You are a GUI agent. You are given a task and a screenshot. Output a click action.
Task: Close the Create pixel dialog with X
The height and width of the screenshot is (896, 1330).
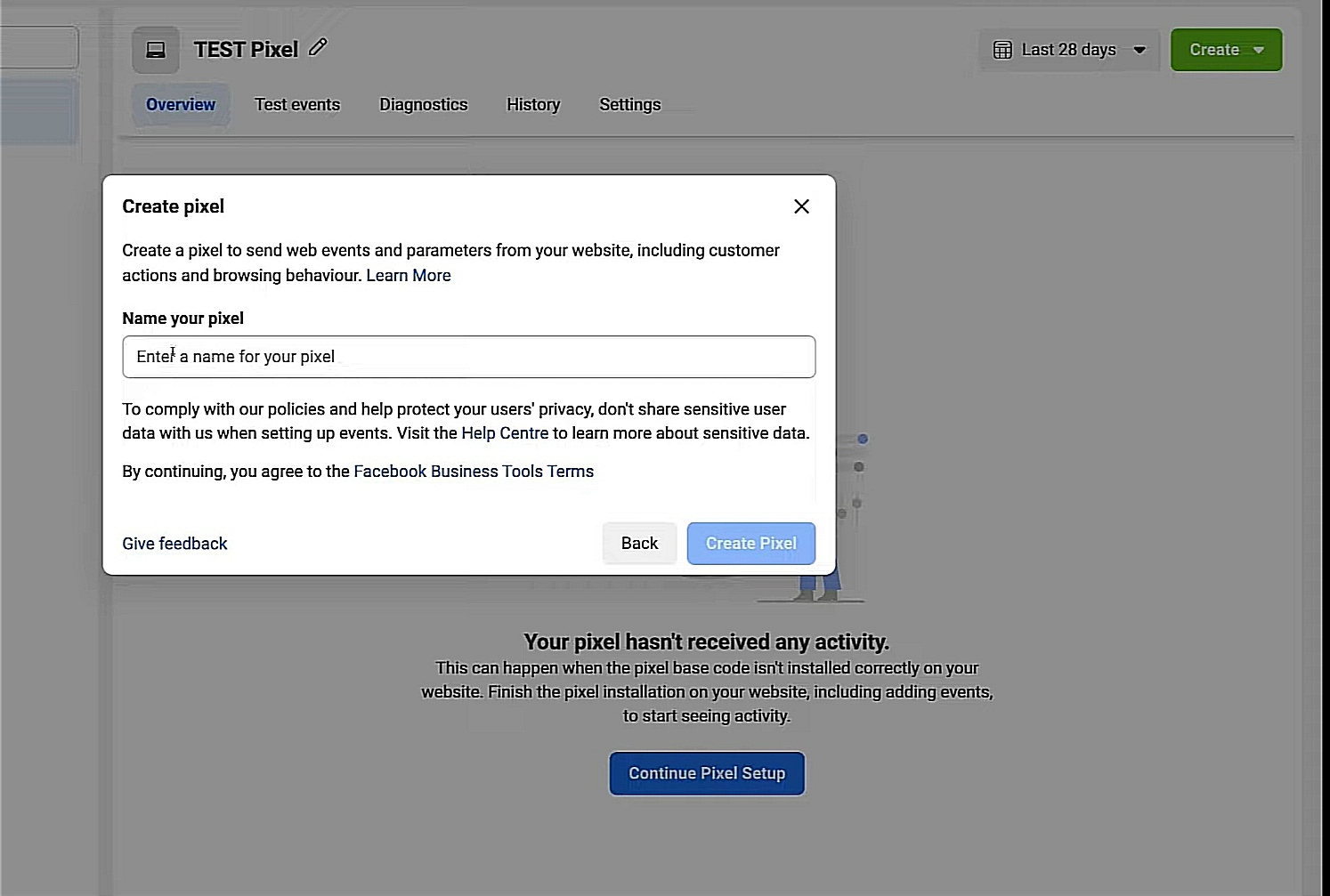(801, 206)
